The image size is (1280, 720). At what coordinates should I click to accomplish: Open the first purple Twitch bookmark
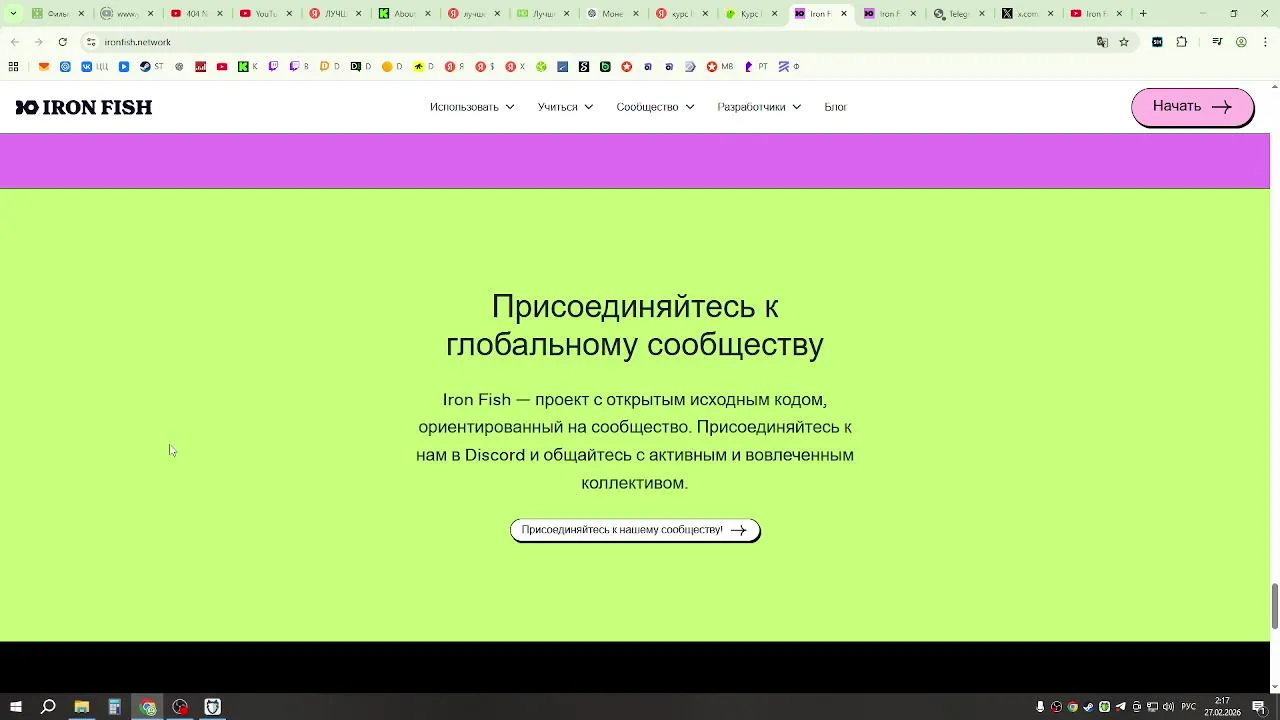(x=273, y=67)
